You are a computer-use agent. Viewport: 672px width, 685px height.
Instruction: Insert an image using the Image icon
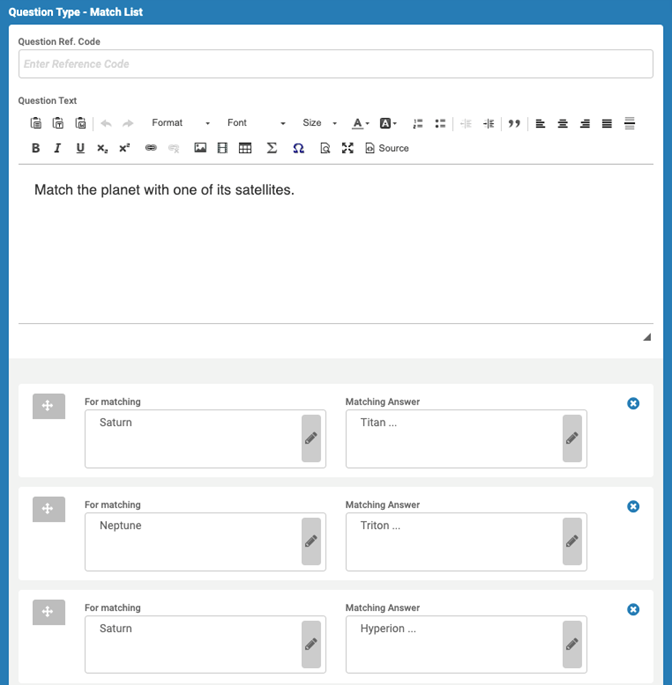point(200,148)
